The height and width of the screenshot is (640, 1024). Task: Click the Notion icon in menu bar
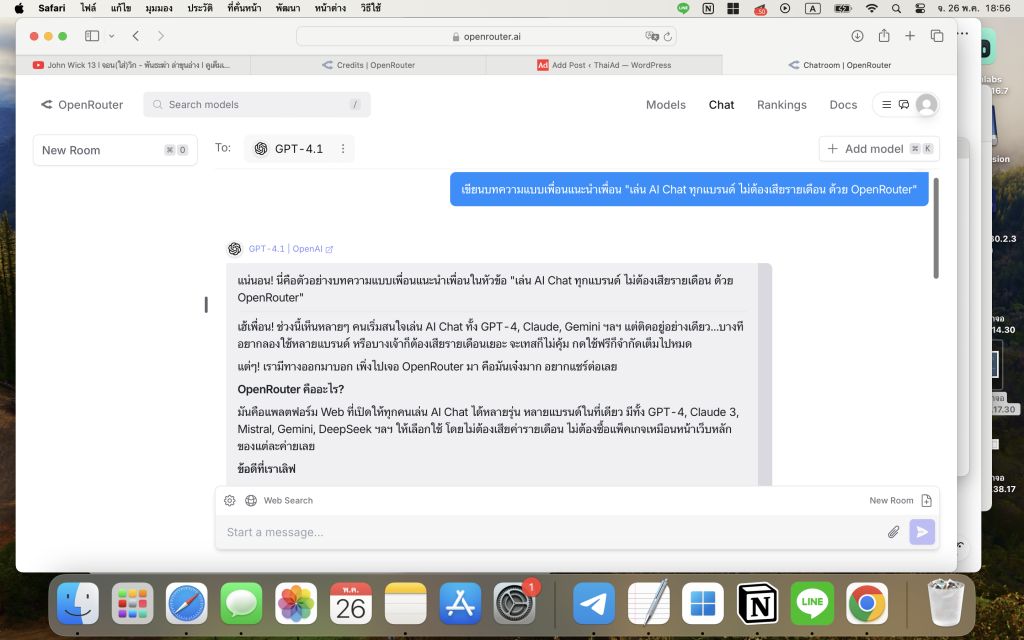point(708,8)
